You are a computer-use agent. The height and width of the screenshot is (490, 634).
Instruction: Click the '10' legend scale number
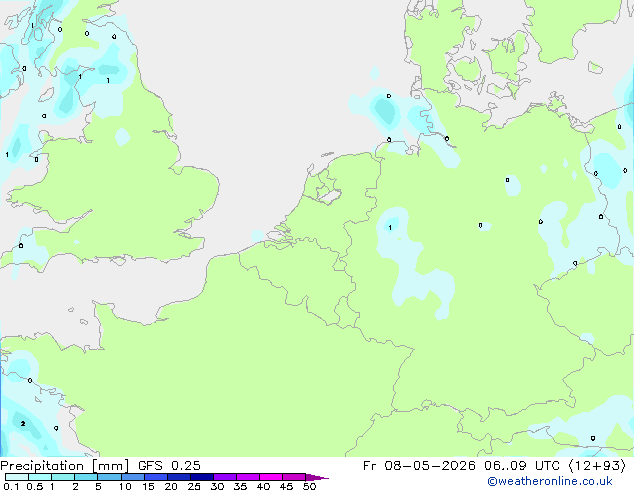click(x=125, y=486)
